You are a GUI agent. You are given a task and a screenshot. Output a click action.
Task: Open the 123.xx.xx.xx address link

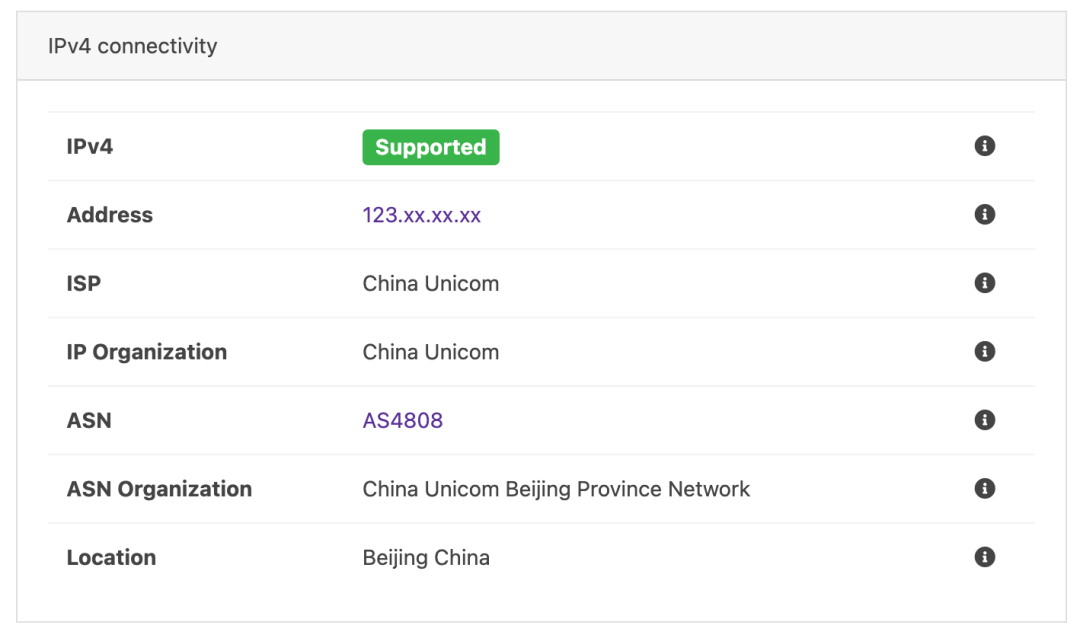(421, 214)
